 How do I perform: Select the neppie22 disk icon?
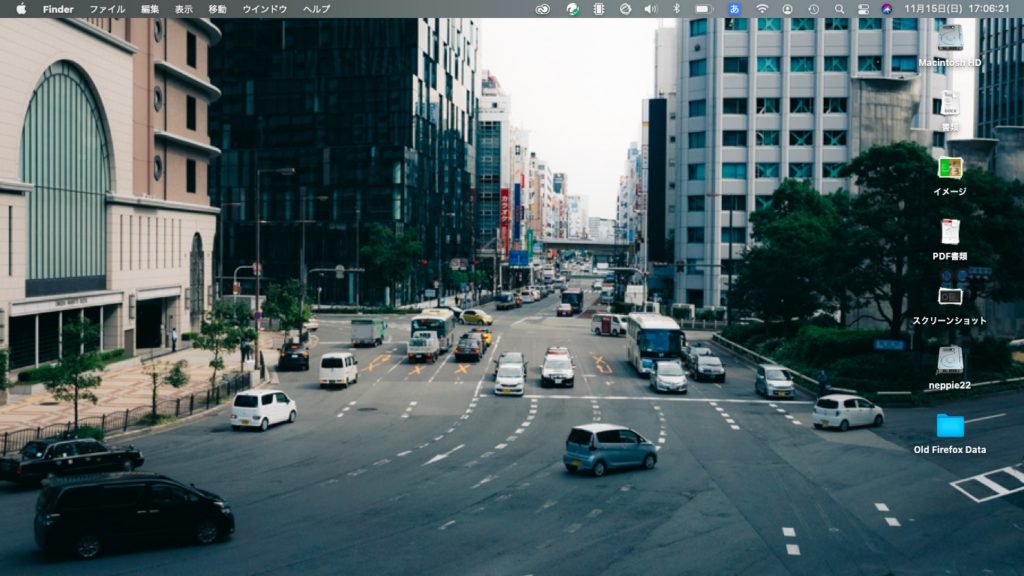tap(950, 360)
